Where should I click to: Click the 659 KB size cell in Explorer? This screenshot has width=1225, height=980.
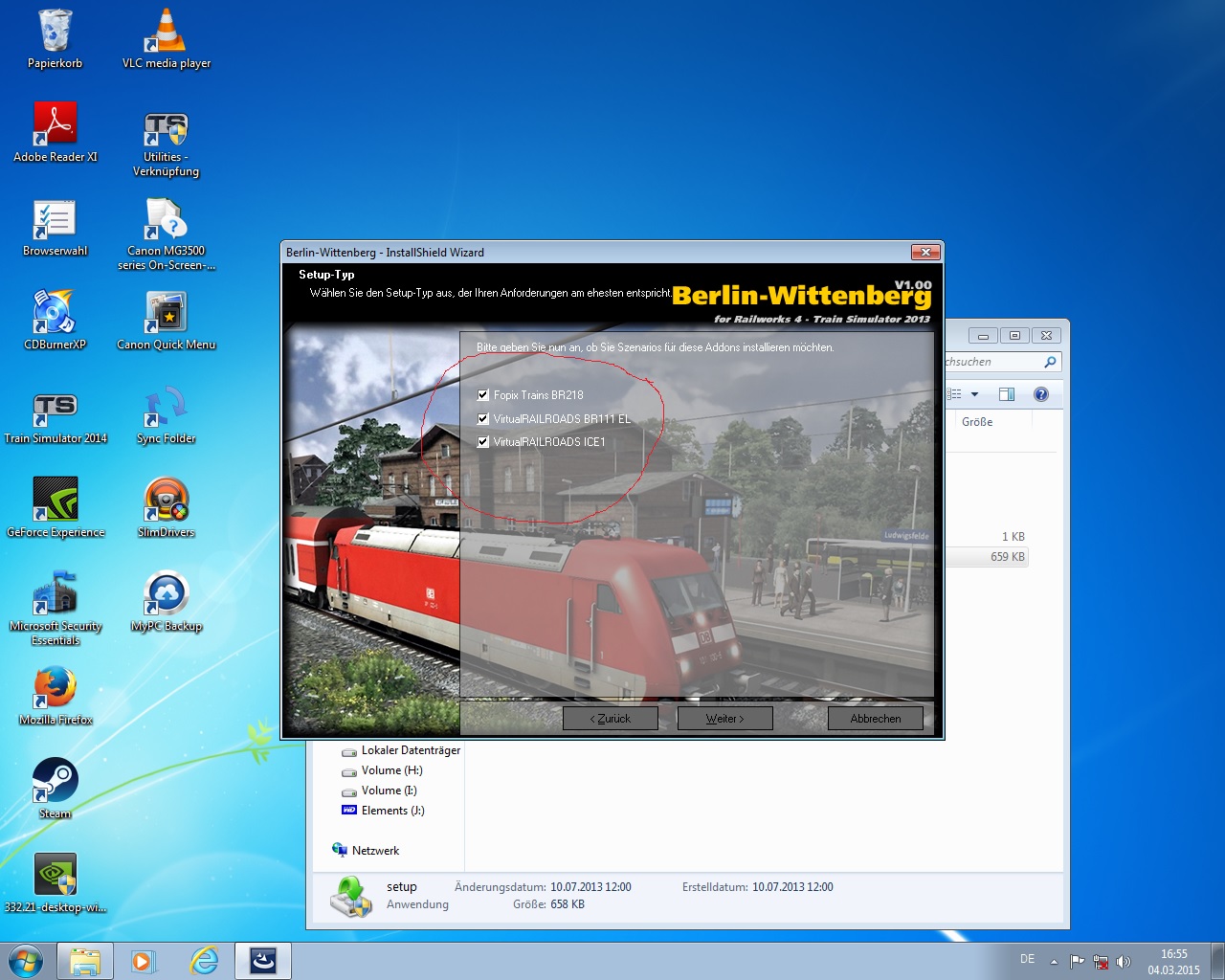click(x=1007, y=557)
